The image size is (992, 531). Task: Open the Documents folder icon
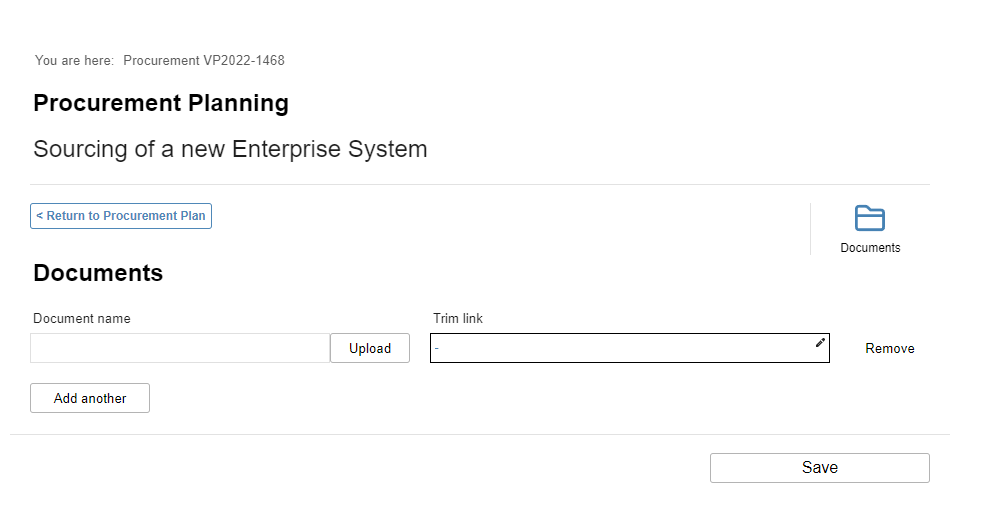pyautogui.click(x=869, y=218)
